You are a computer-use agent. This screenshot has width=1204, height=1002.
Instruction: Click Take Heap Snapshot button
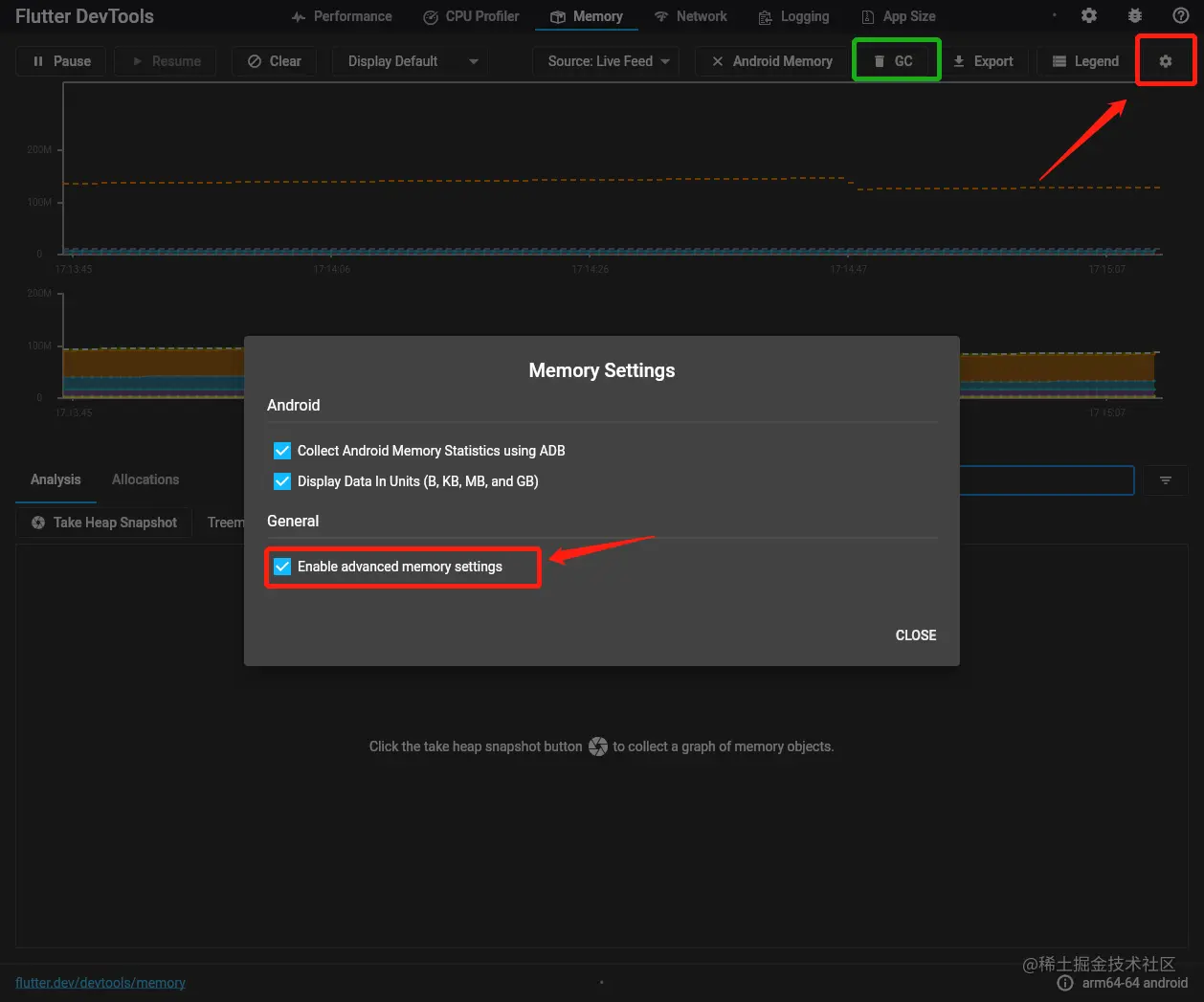click(104, 523)
